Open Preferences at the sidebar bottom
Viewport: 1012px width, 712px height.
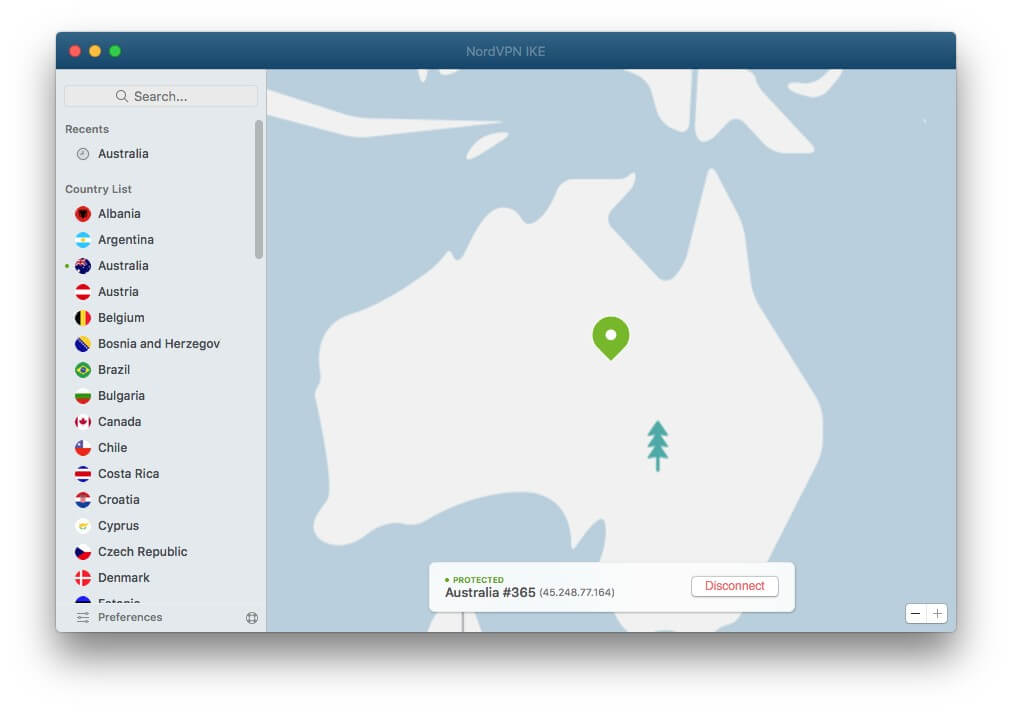(130, 617)
